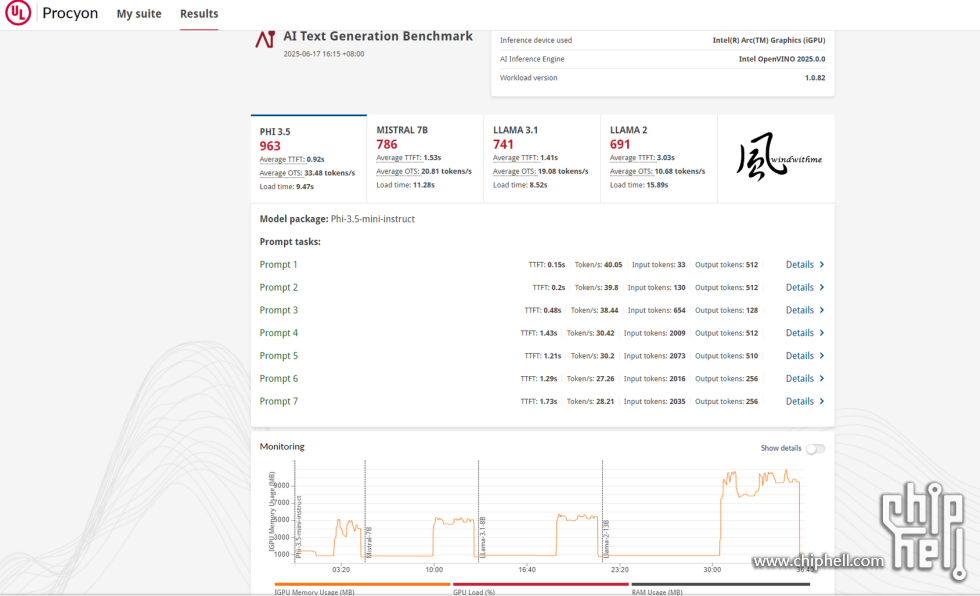Click 'Average TTFT' under LLAMA 2
Image resolution: width=980 pixels, height=596 pixels.
click(632, 157)
